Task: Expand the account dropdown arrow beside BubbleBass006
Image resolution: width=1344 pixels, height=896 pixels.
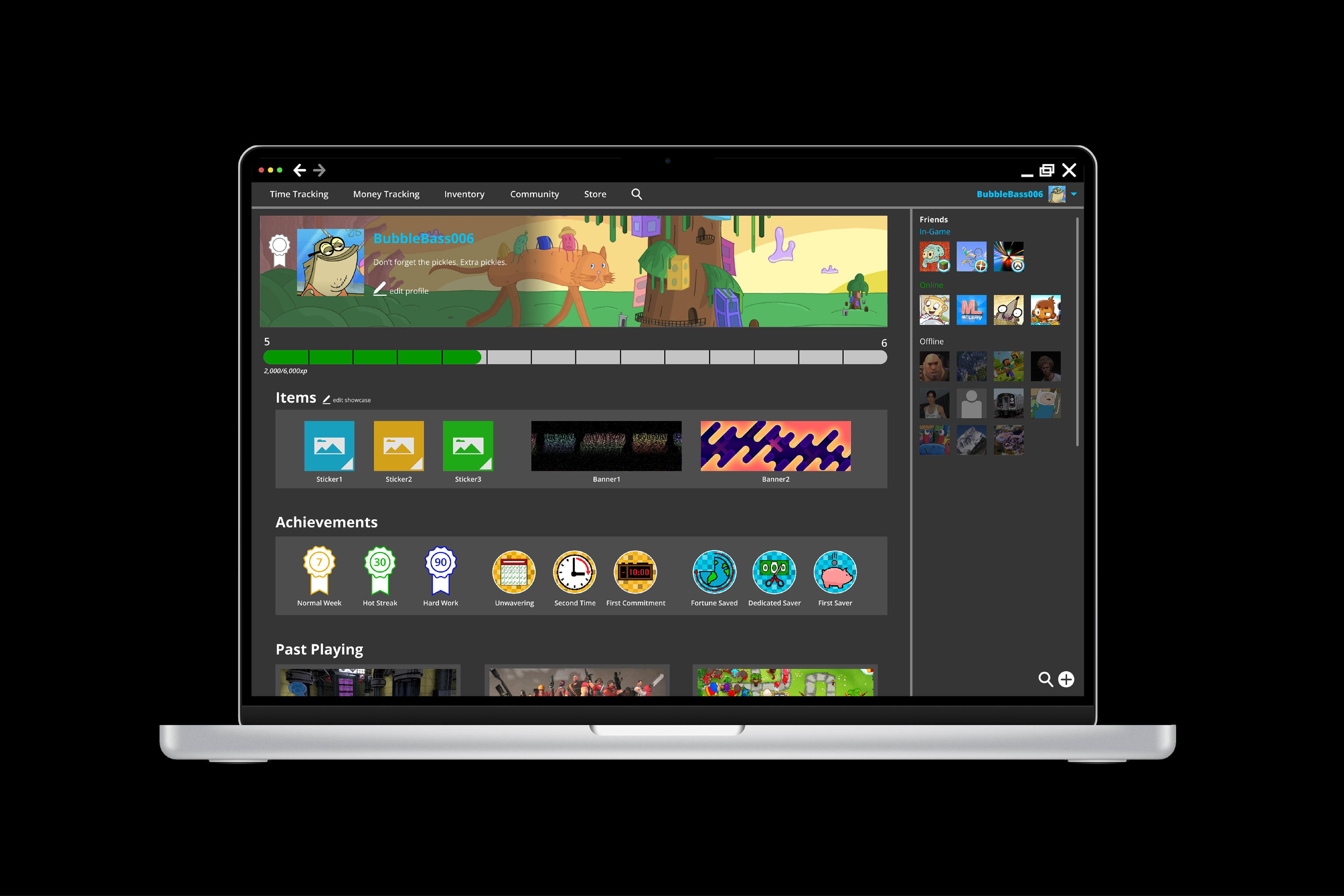Action: click(1074, 194)
